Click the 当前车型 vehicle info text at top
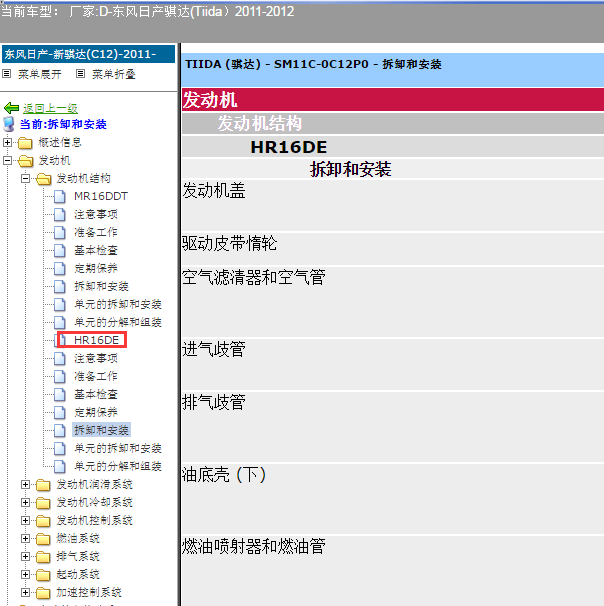The width and height of the screenshot is (604, 606). click(x=148, y=12)
